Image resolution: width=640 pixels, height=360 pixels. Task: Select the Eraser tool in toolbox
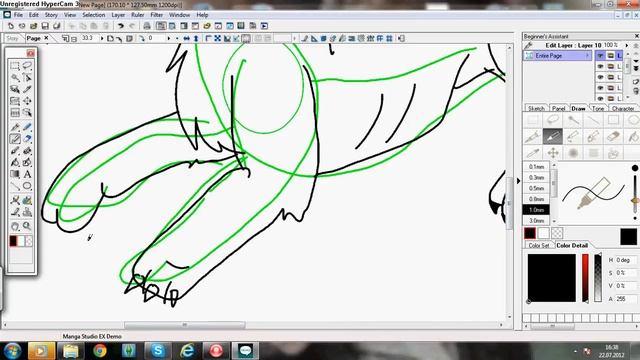click(x=27, y=139)
